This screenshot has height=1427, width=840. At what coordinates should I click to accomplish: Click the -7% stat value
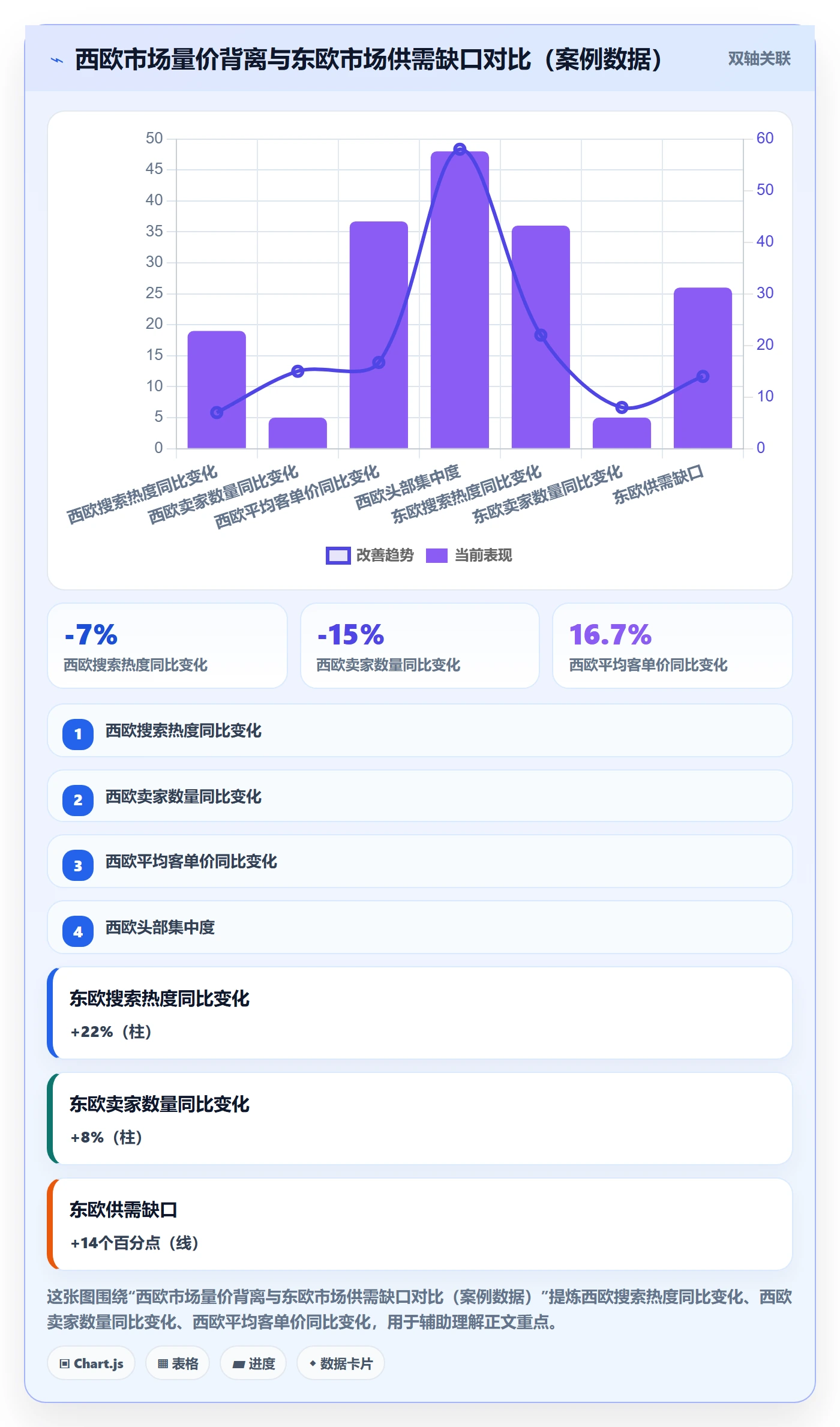91,635
